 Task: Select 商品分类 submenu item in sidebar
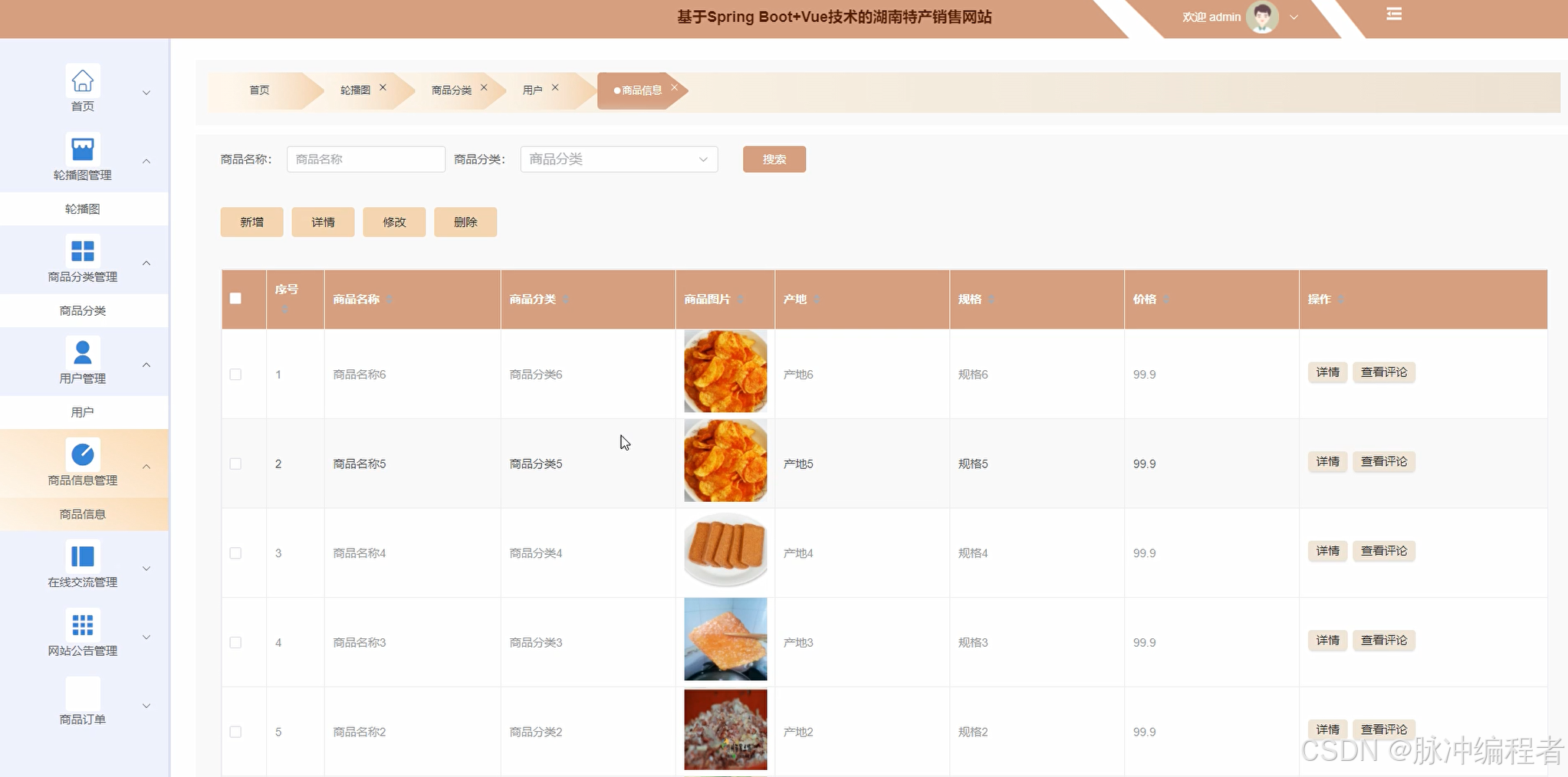[84, 311]
